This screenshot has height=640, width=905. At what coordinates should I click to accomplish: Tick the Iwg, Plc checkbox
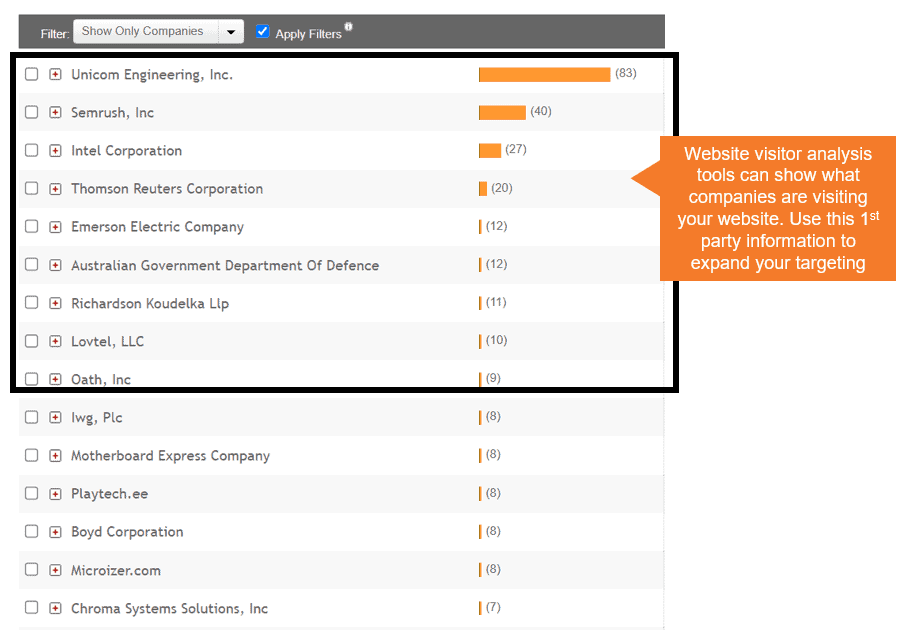tap(32, 417)
